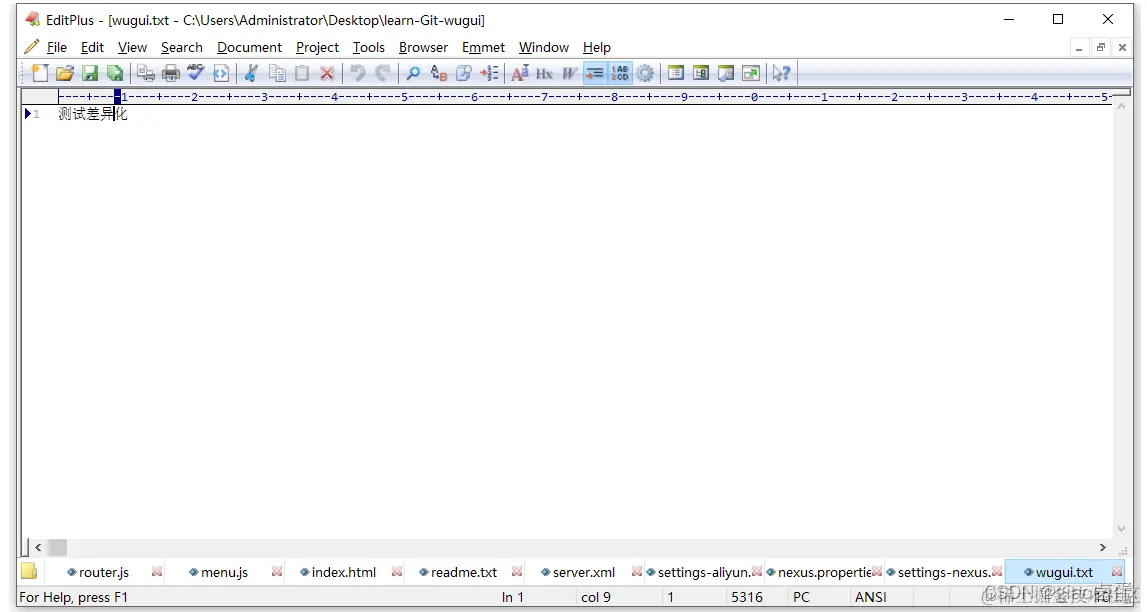Close the menu.js tab
Viewport: 1147px width, 612px height.
(x=277, y=572)
